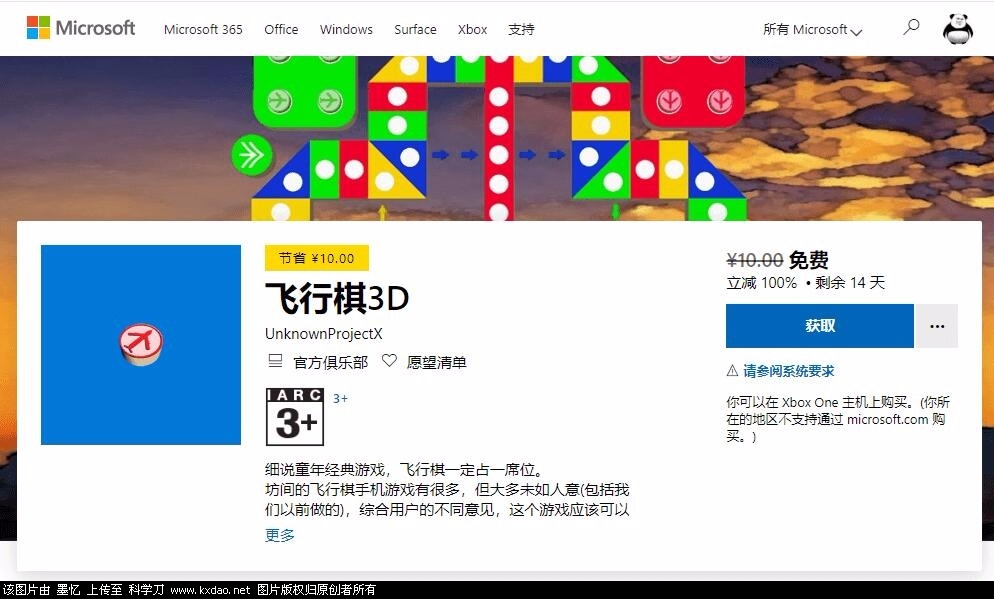Go to the Office menu item
The height and width of the screenshot is (599, 994).
click(281, 29)
